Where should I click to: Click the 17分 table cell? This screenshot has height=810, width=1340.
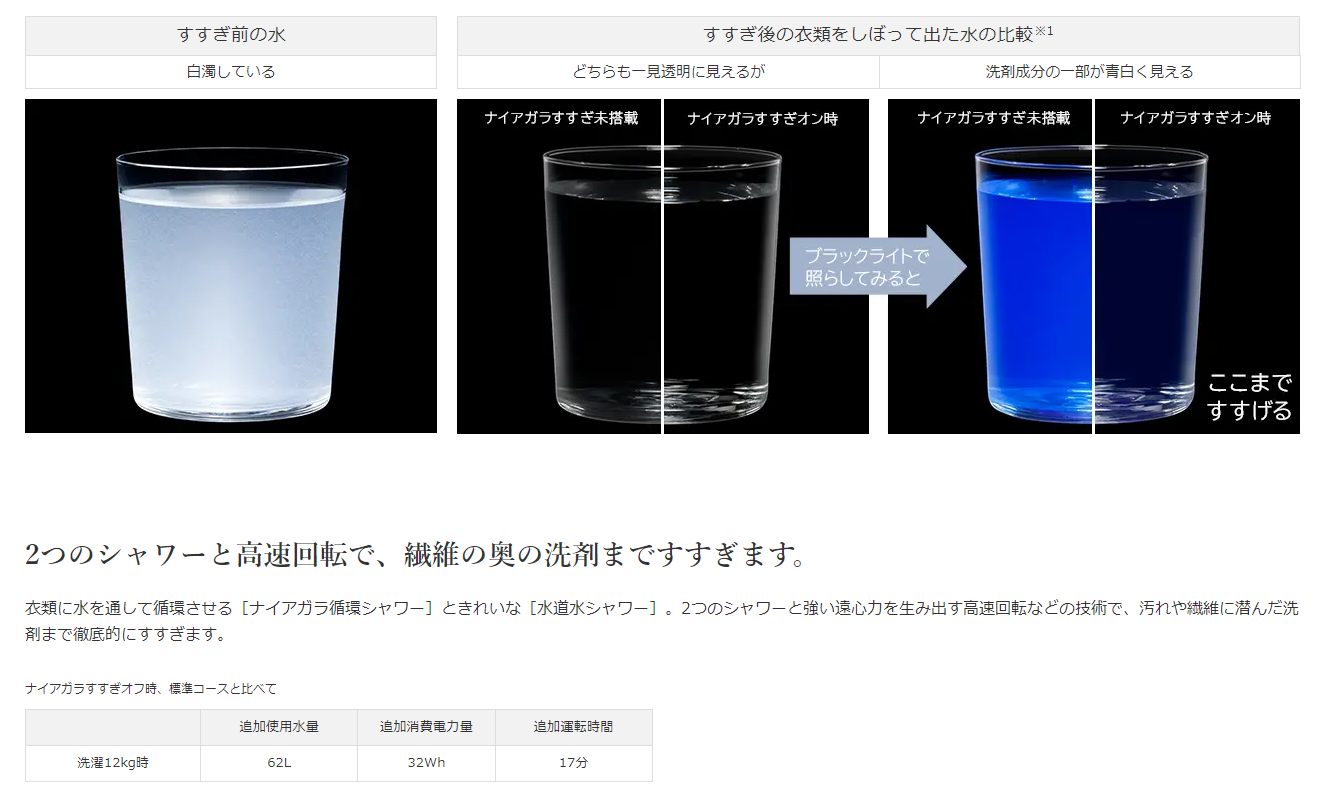573,763
